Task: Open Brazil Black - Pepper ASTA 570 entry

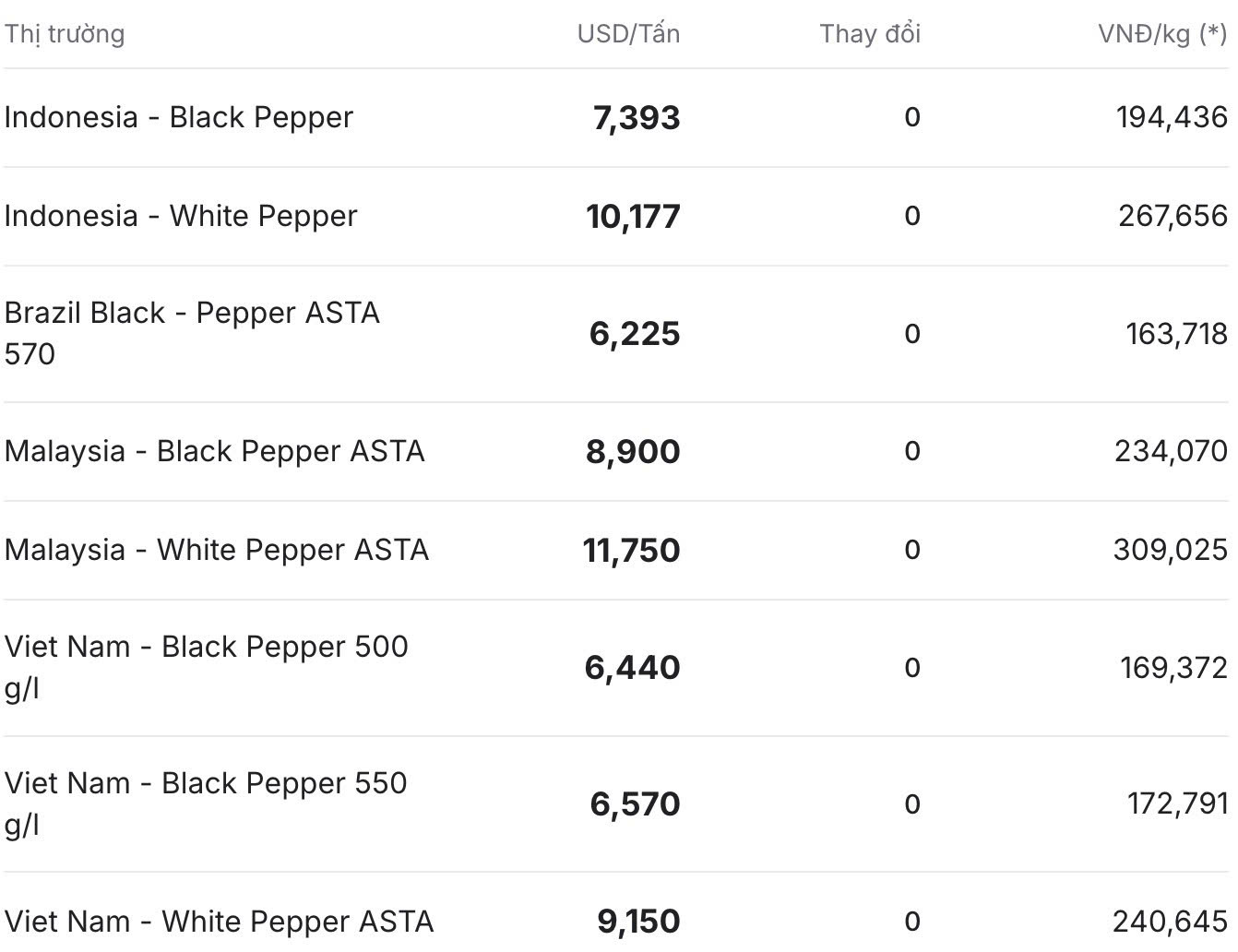Action: [x=192, y=333]
